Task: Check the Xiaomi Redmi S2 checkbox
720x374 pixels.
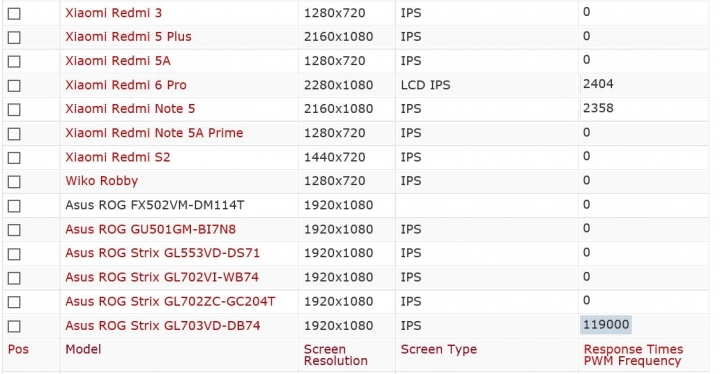Action: point(14,158)
